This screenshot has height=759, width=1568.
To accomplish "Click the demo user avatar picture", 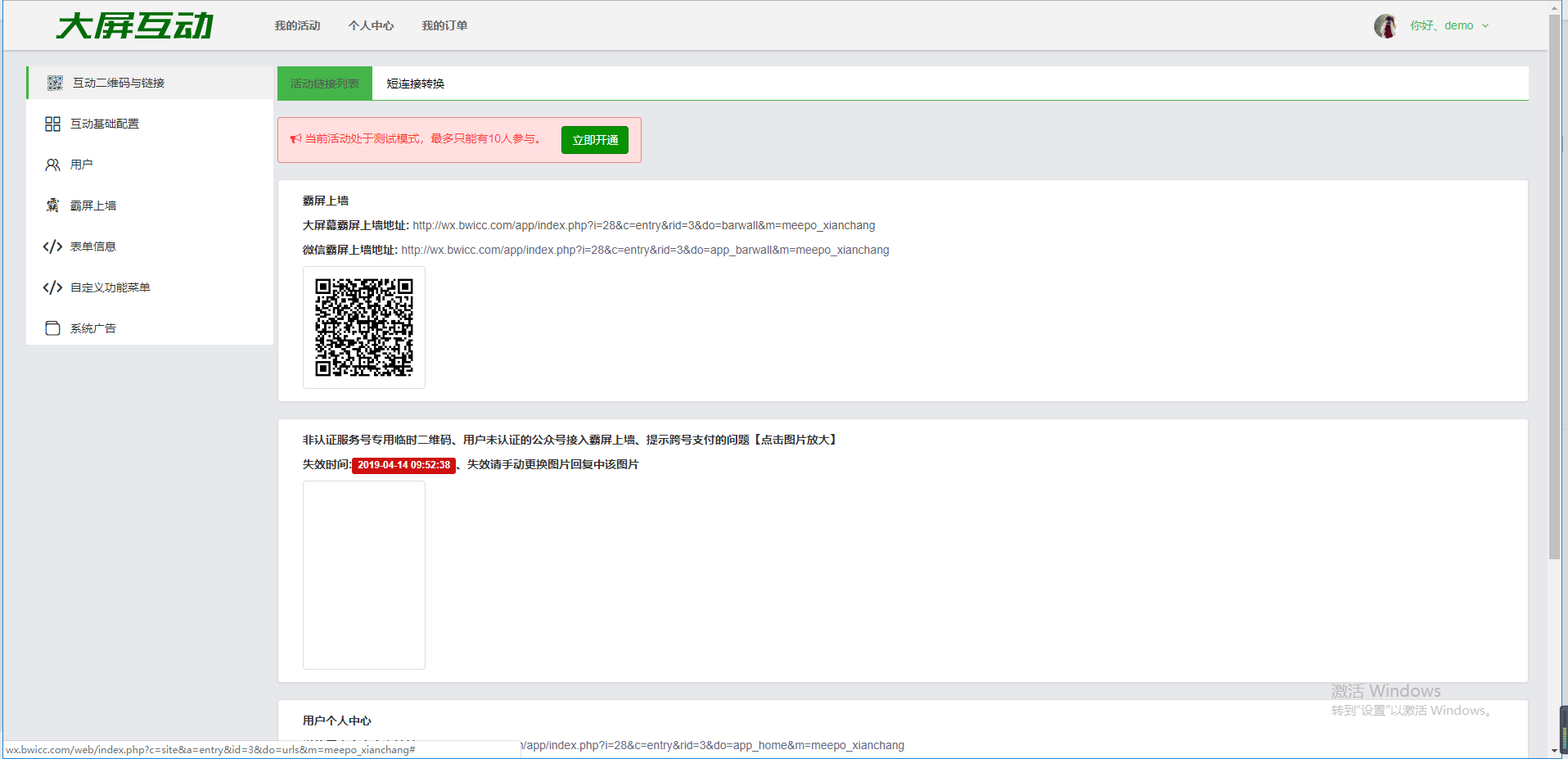I will point(1385,26).
